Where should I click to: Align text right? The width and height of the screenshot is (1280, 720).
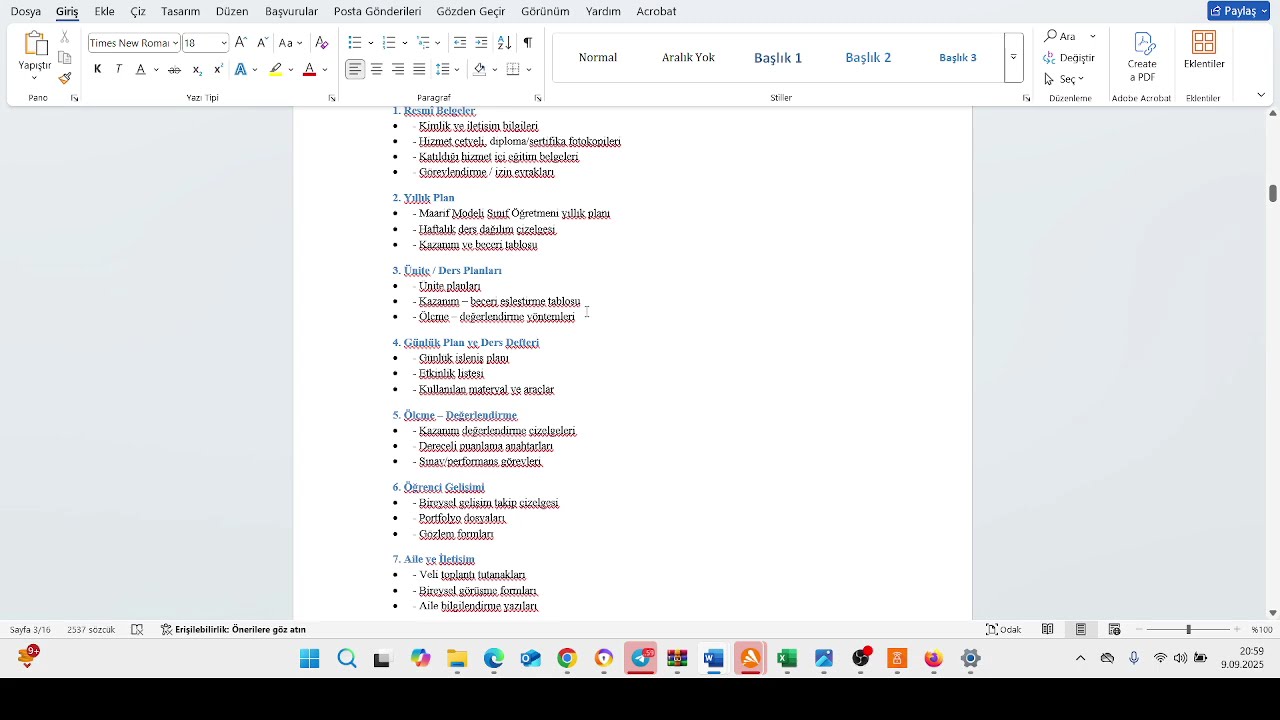(x=398, y=69)
